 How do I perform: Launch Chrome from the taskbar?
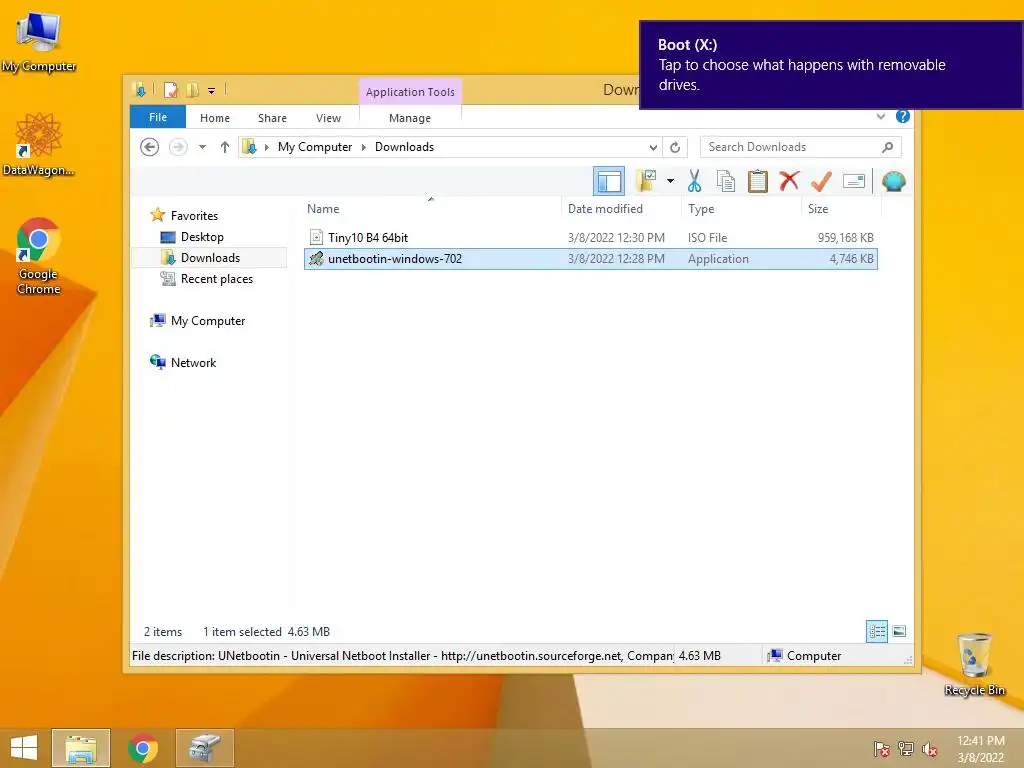click(143, 748)
